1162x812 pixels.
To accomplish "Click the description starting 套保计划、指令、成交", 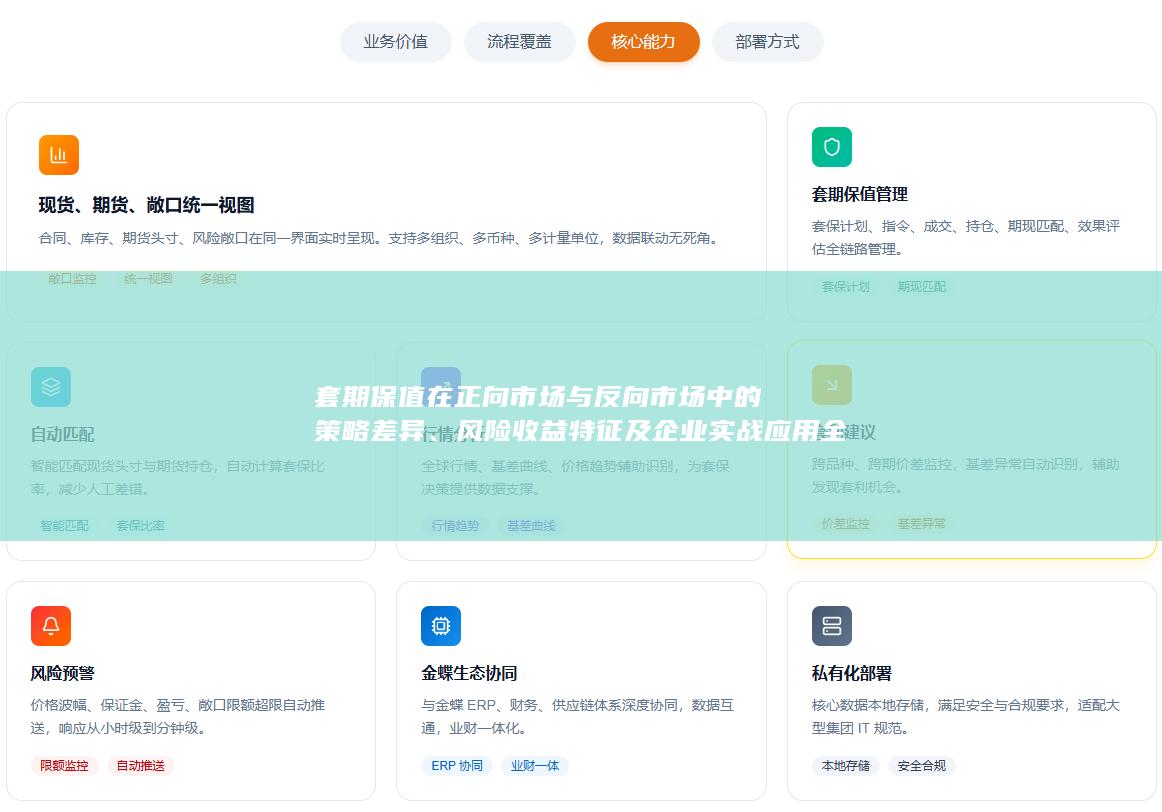I will 966,237.
